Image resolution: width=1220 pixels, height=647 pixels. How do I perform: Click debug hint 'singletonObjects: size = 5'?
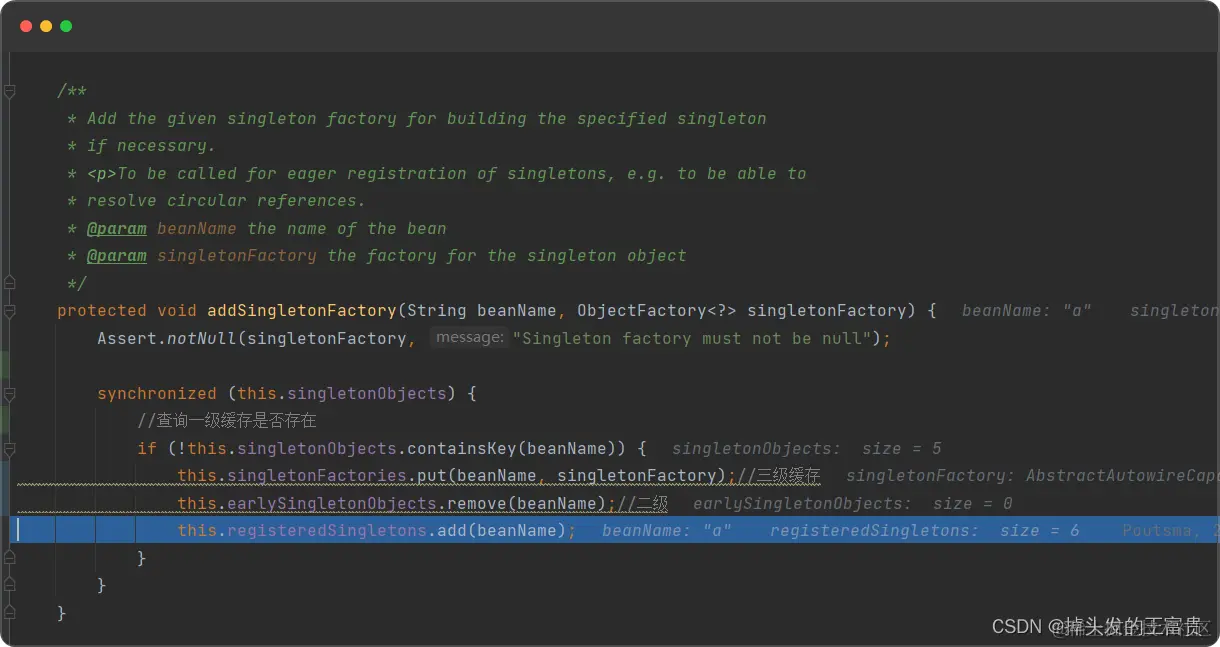click(x=807, y=449)
